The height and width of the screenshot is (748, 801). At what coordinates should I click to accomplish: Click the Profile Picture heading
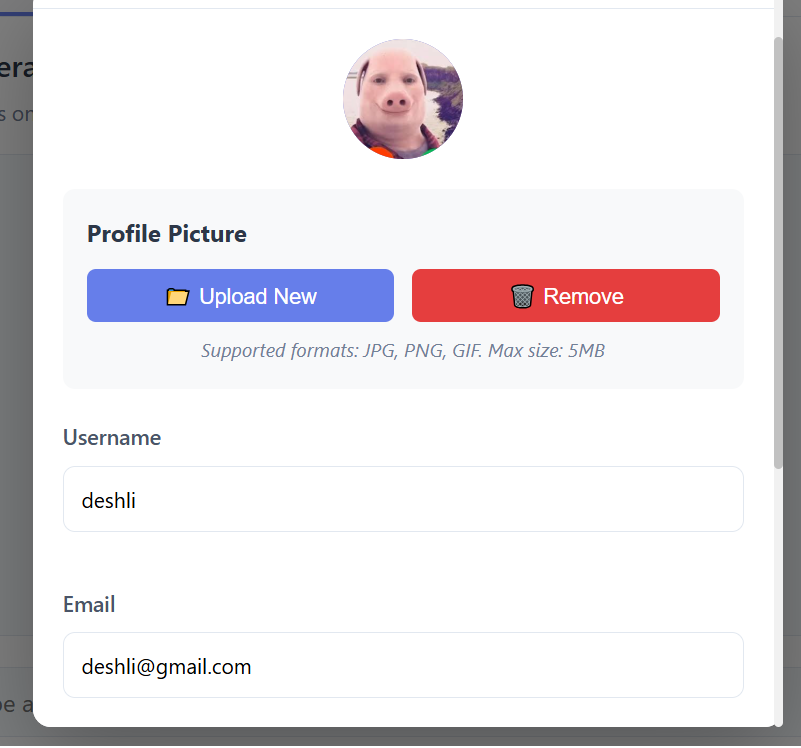[167, 234]
